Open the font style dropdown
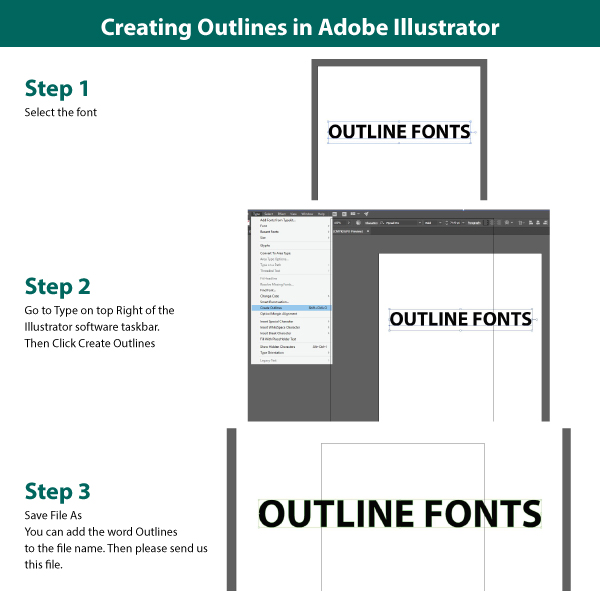 click(439, 223)
